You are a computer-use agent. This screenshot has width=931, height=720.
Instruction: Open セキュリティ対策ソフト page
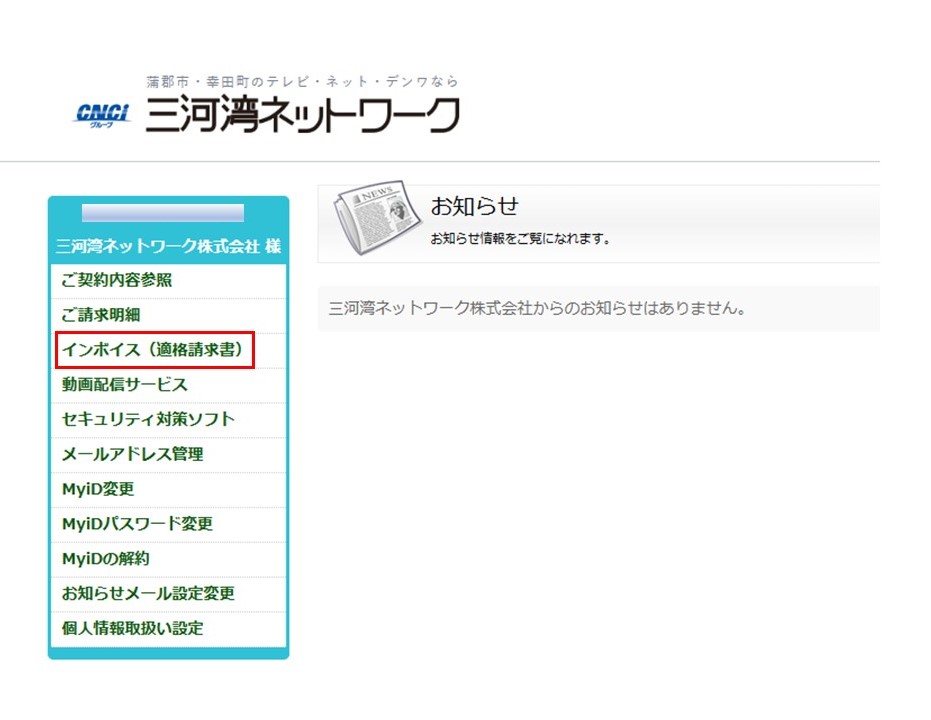click(x=148, y=419)
